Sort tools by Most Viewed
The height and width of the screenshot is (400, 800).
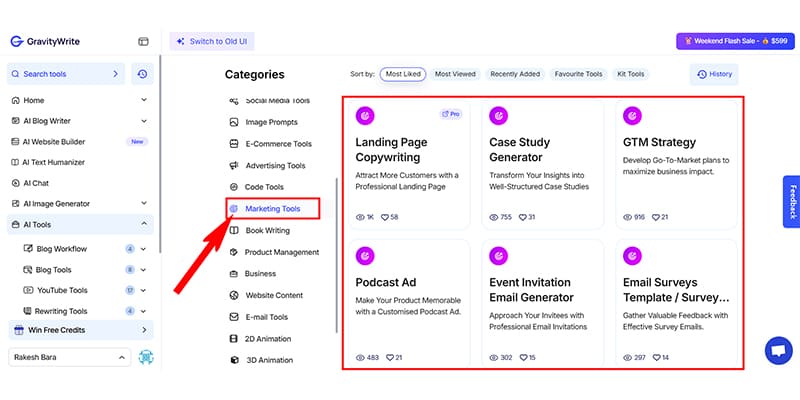pyautogui.click(x=455, y=74)
